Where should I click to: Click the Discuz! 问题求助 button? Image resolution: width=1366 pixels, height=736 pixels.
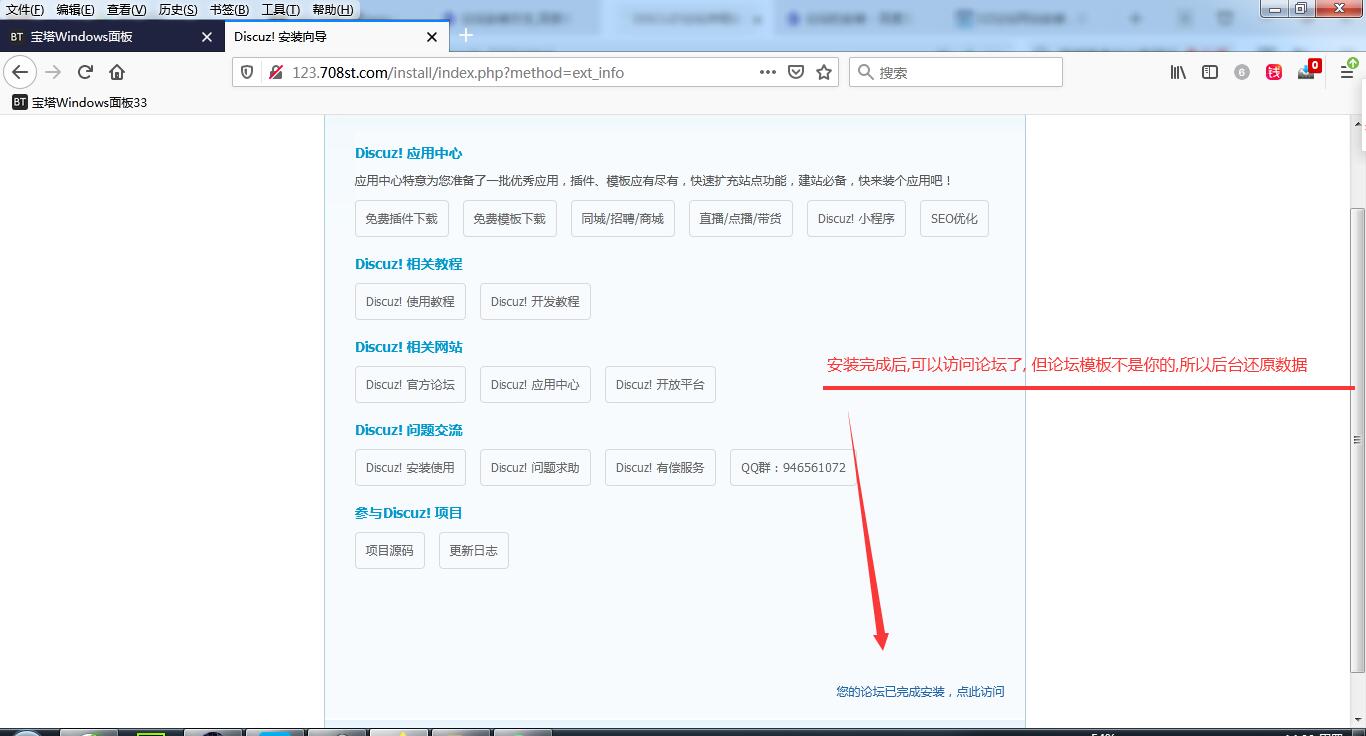click(x=535, y=468)
